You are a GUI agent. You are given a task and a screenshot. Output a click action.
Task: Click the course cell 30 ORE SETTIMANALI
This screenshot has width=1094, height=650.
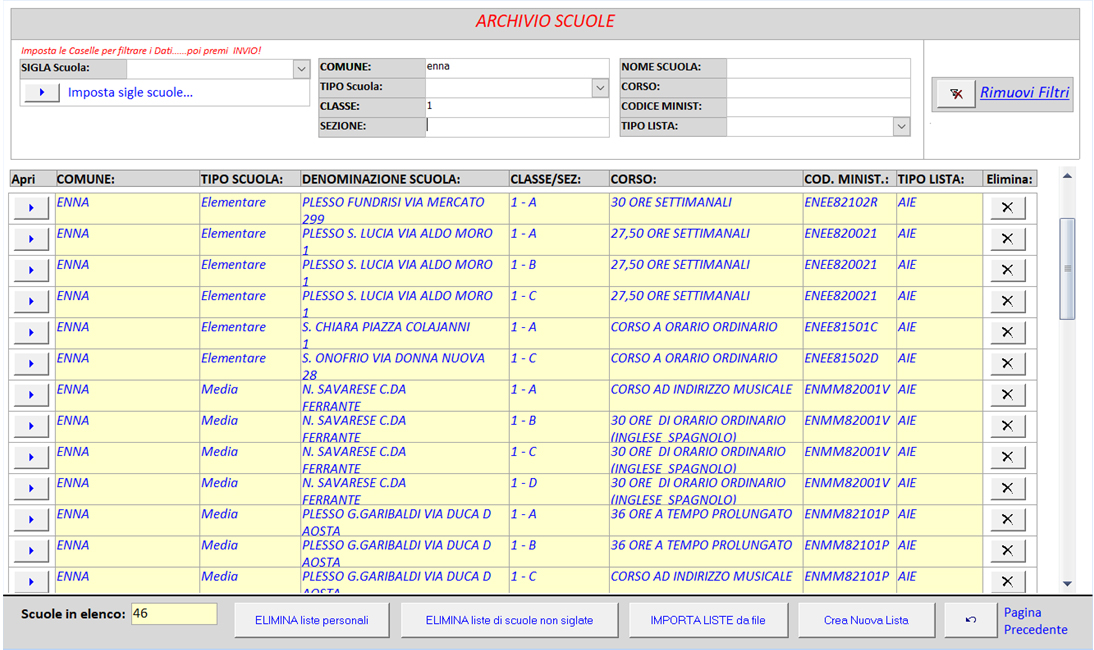671,202
